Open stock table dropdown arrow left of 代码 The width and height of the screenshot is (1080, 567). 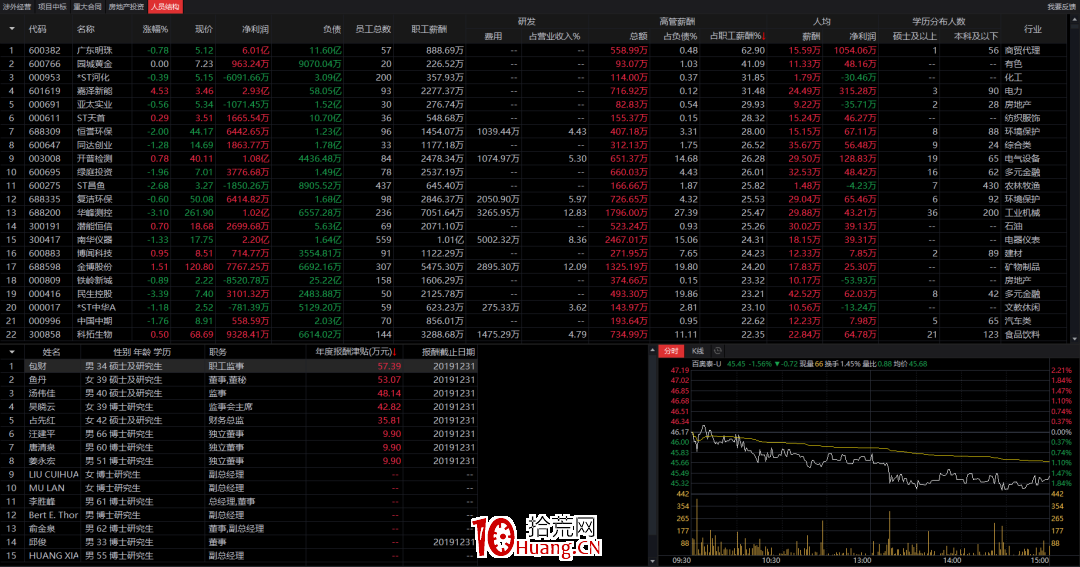(12, 29)
